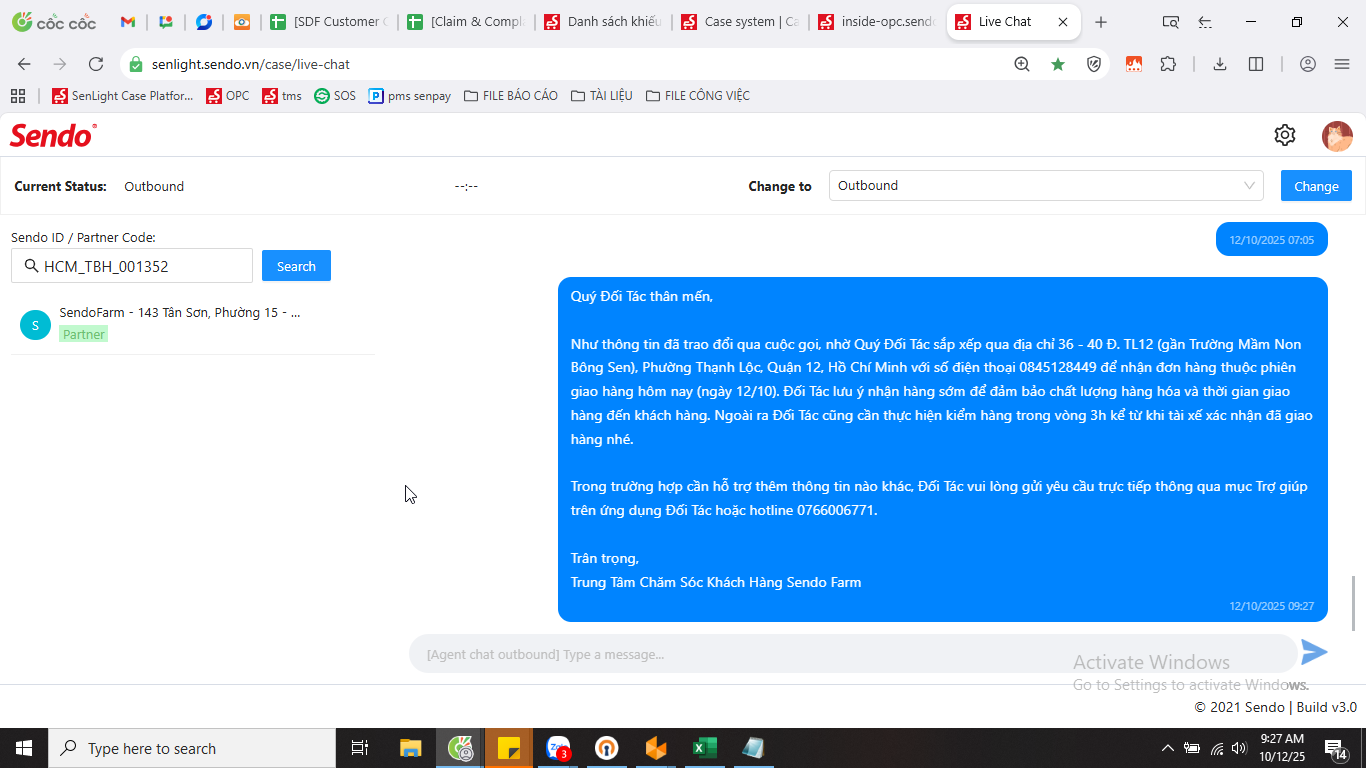The height and width of the screenshot is (768, 1366).
Task: Send the chat message with paper plane icon
Action: tap(1314, 652)
